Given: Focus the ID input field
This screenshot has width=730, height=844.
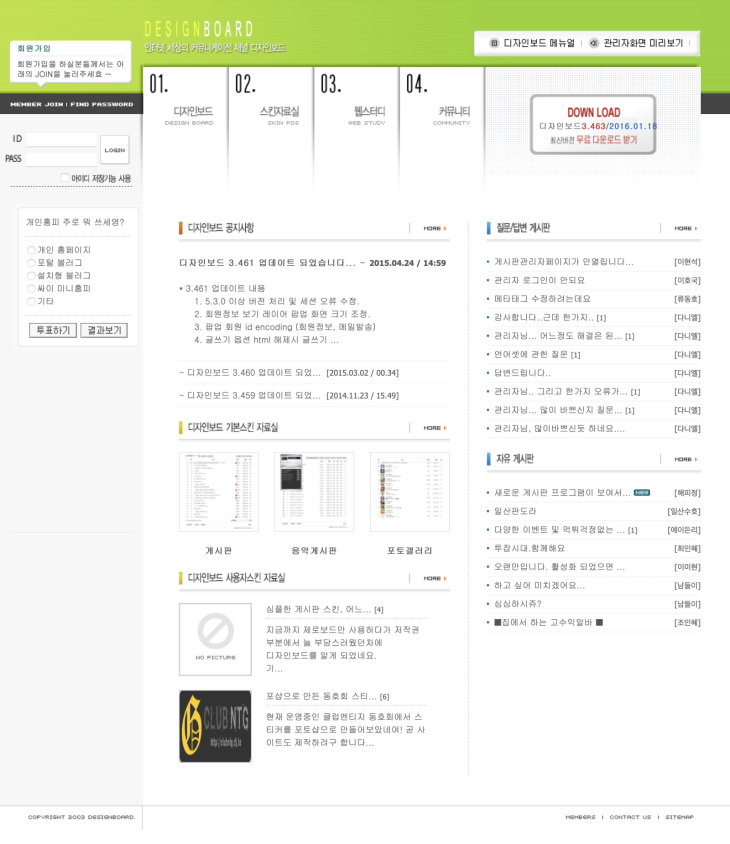Looking at the screenshot, I should 61,139.
